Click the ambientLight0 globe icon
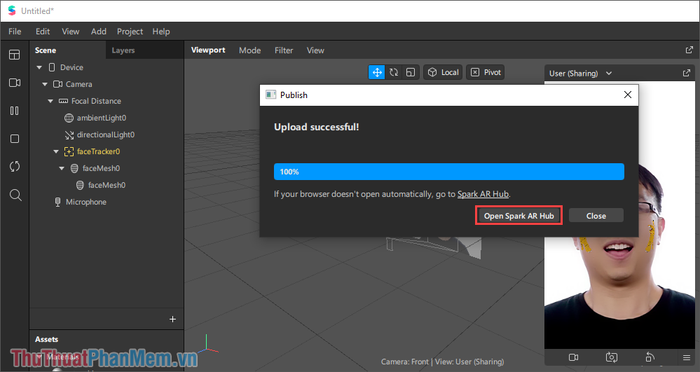The width and height of the screenshot is (700, 372). (x=69, y=118)
